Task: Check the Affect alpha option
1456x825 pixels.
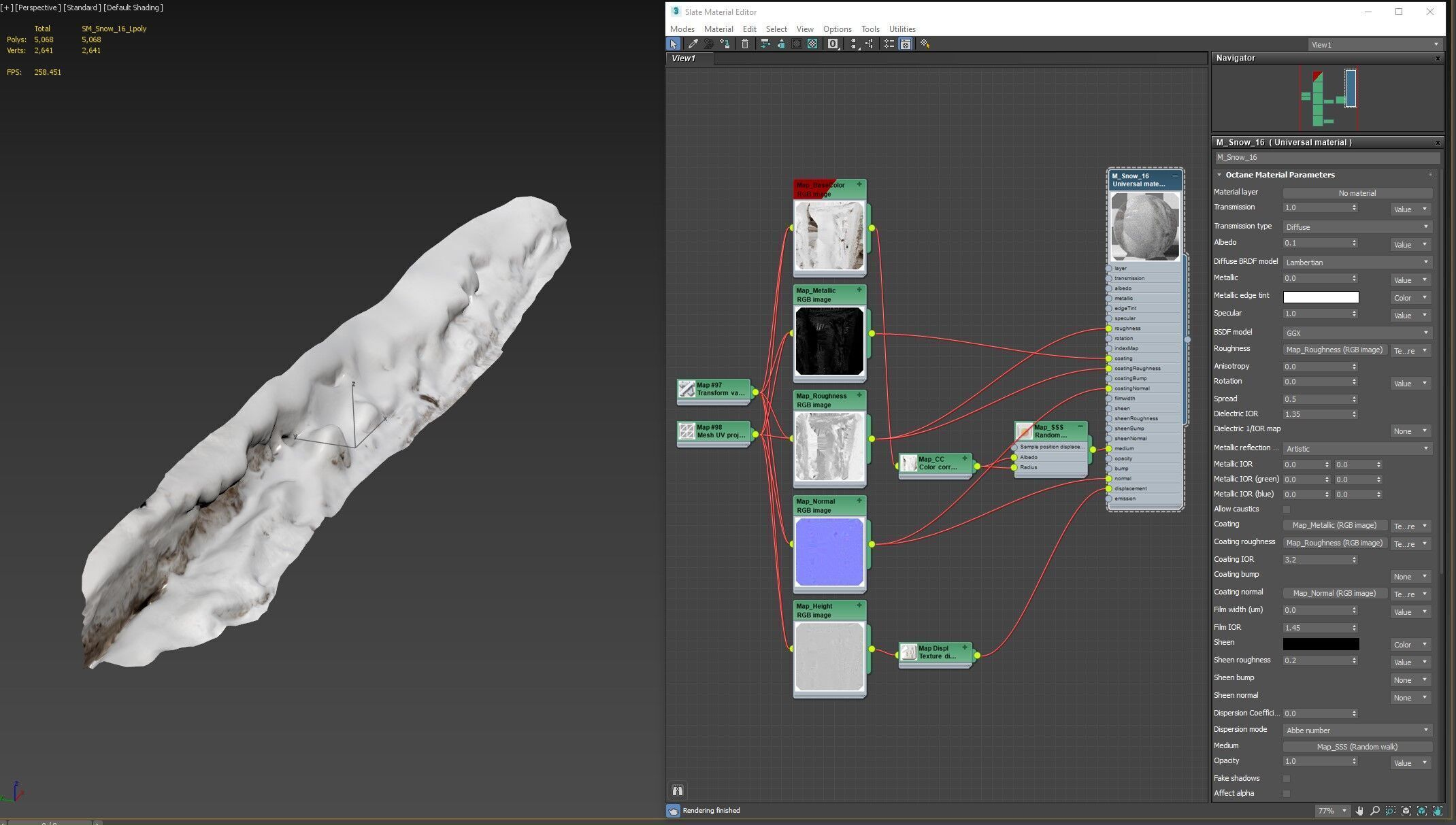Action: (1286, 794)
